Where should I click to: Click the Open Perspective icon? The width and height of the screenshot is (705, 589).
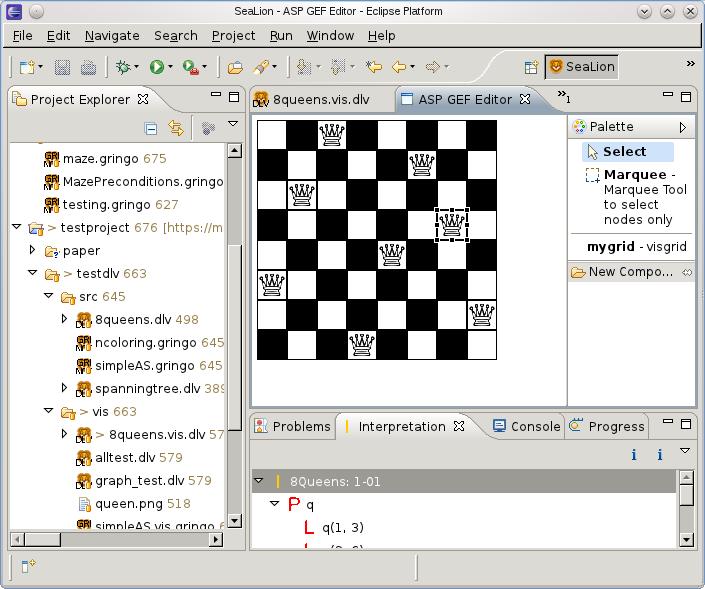pyautogui.click(x=531, y=68)
